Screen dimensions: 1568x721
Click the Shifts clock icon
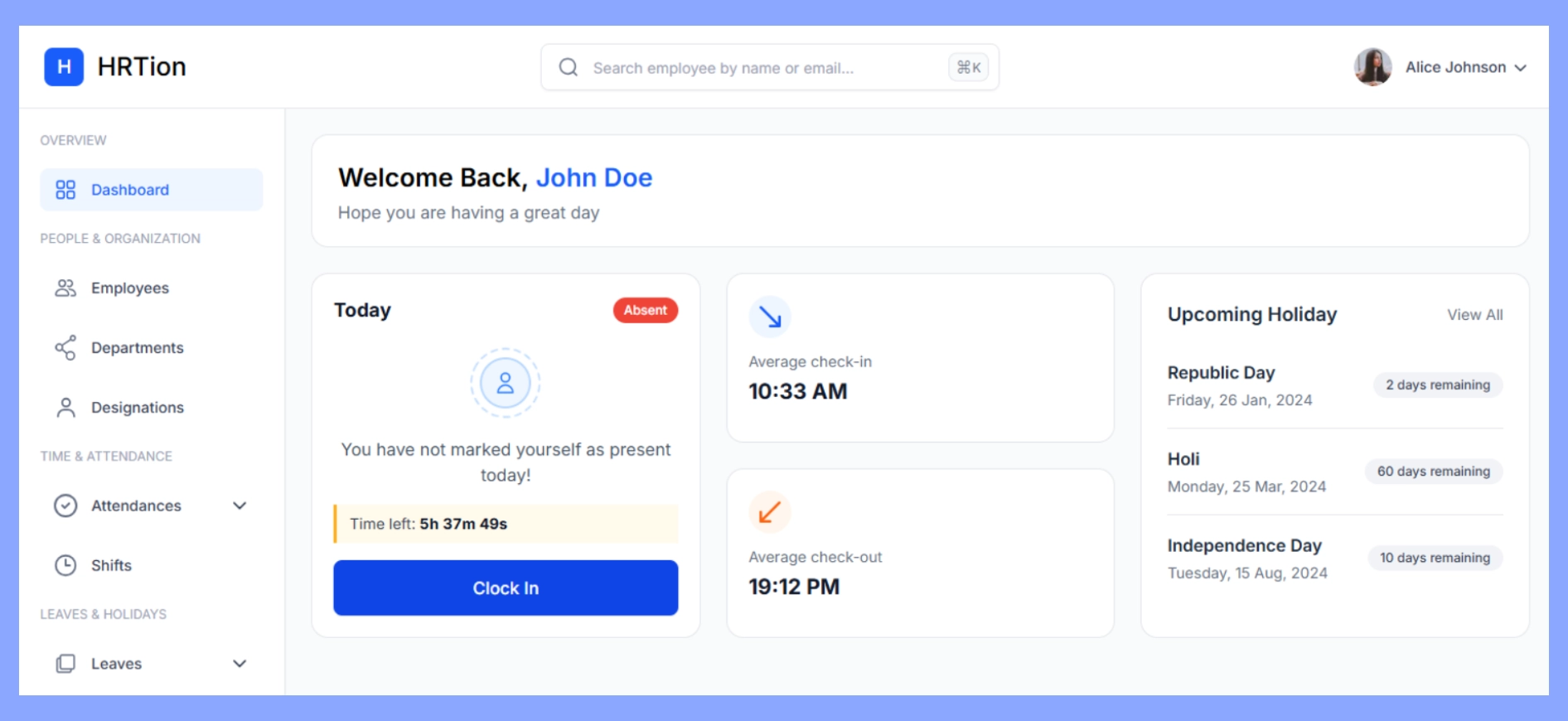click(65, 565)
